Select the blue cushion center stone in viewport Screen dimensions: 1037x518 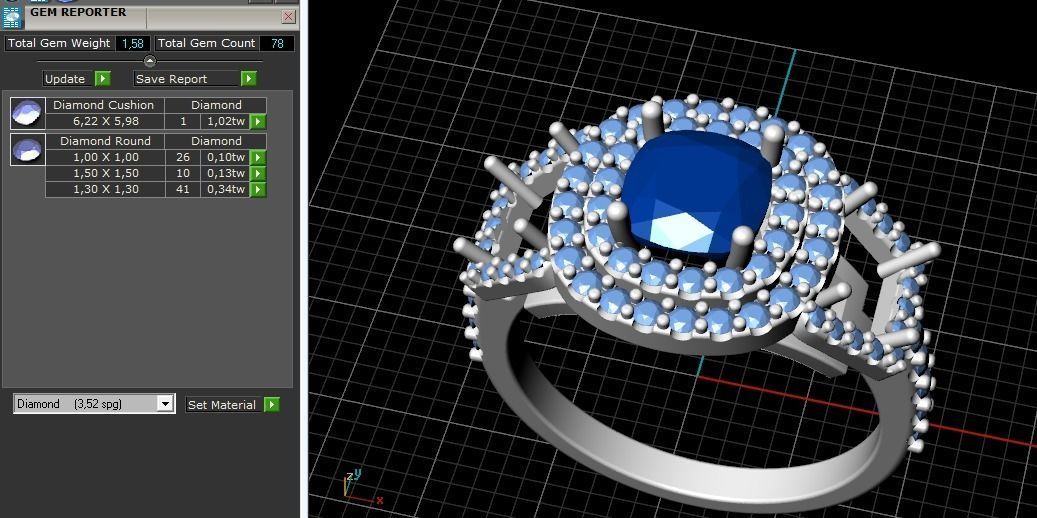[x=697, y=191]
